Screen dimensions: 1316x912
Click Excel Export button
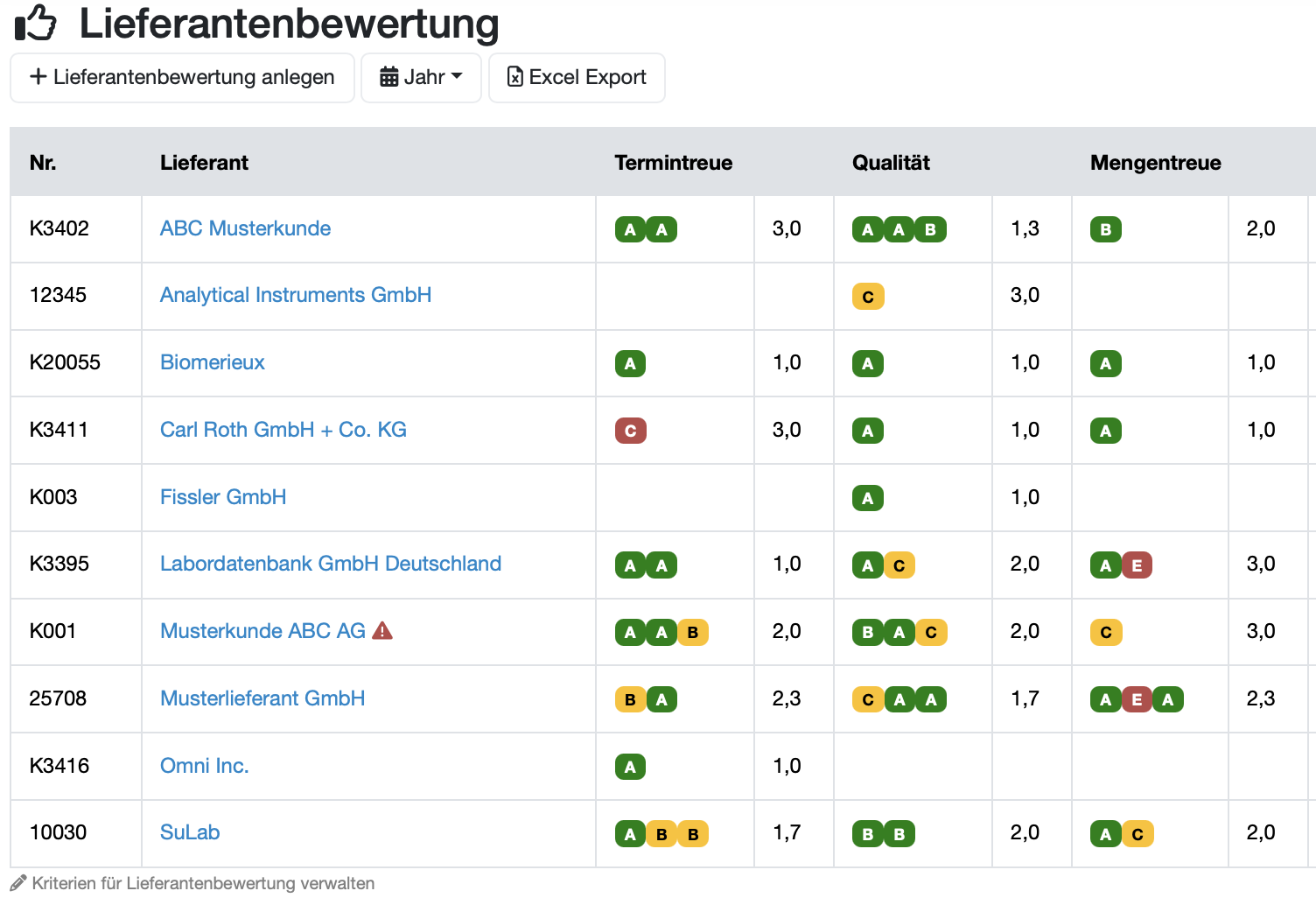(x=577, y=78)
